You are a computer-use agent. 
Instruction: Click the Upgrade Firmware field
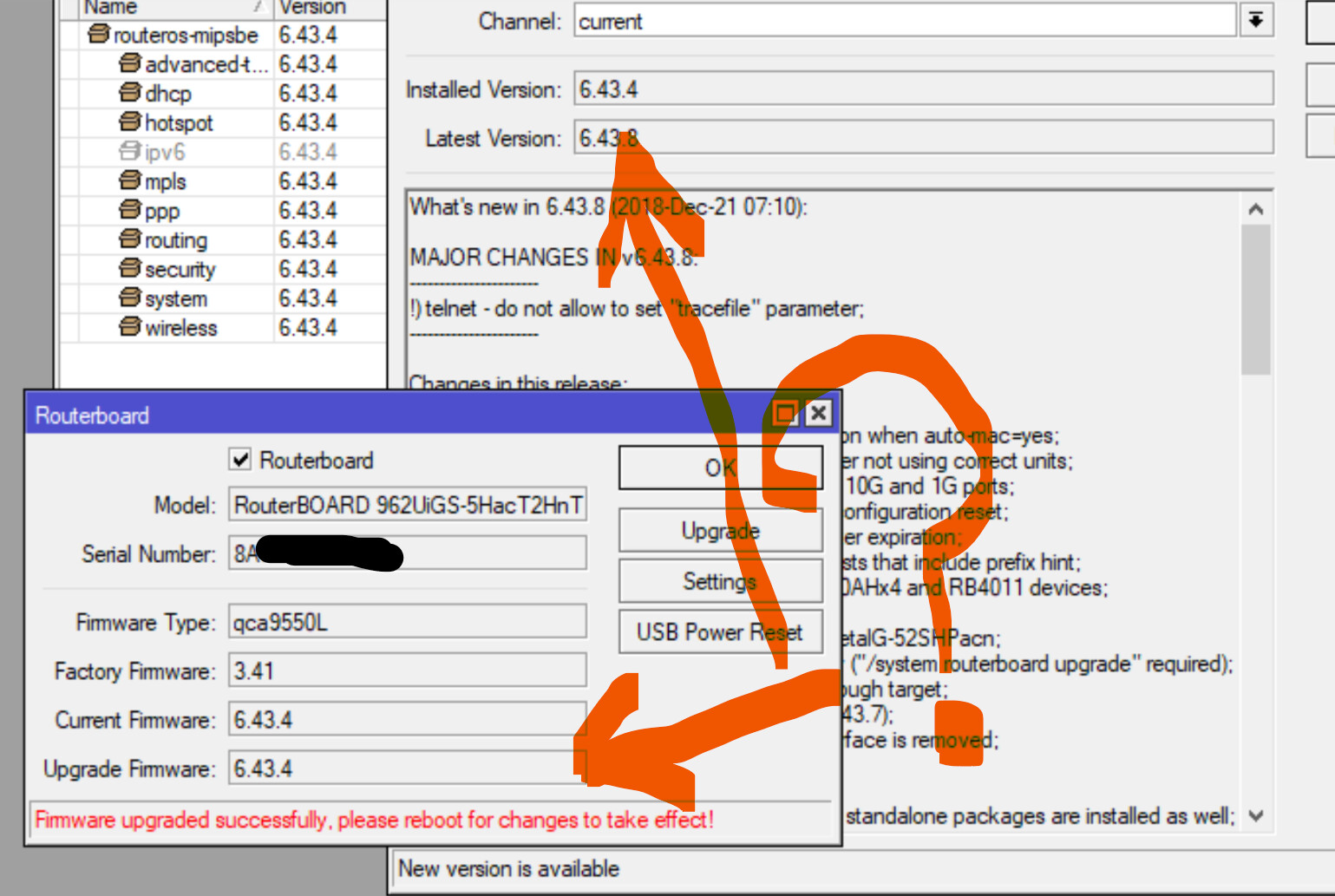(408, 768)
